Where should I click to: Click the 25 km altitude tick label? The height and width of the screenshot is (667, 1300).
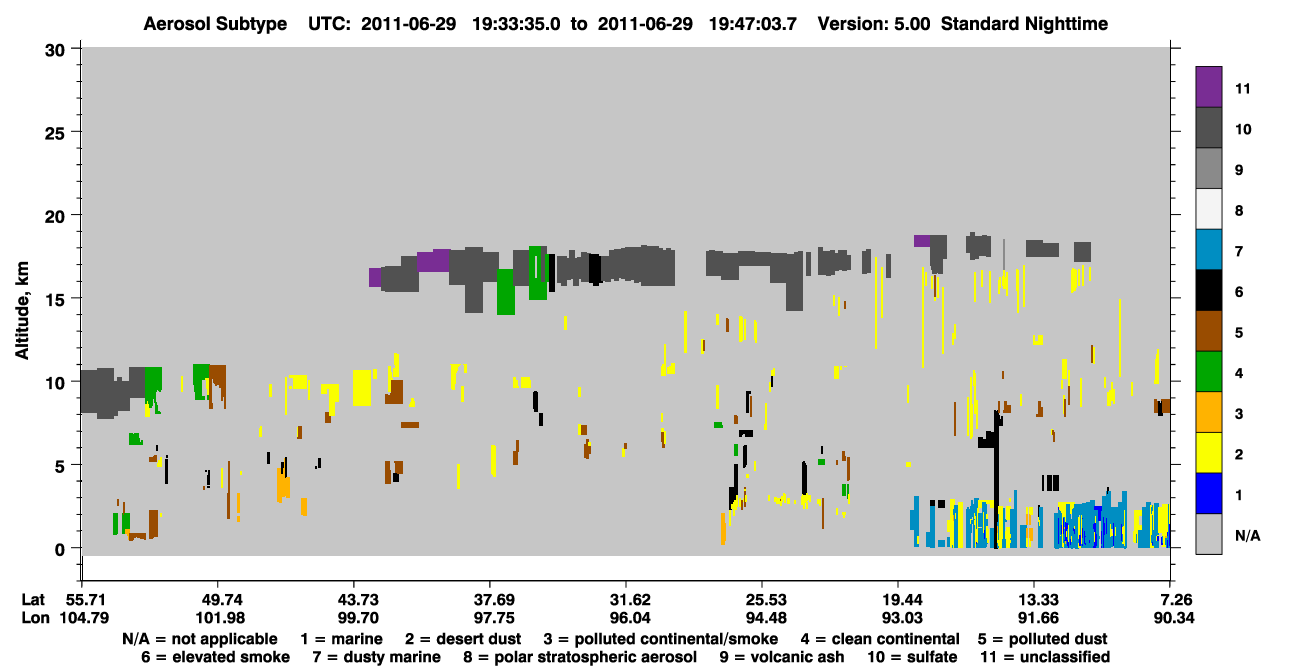point(55,131)
